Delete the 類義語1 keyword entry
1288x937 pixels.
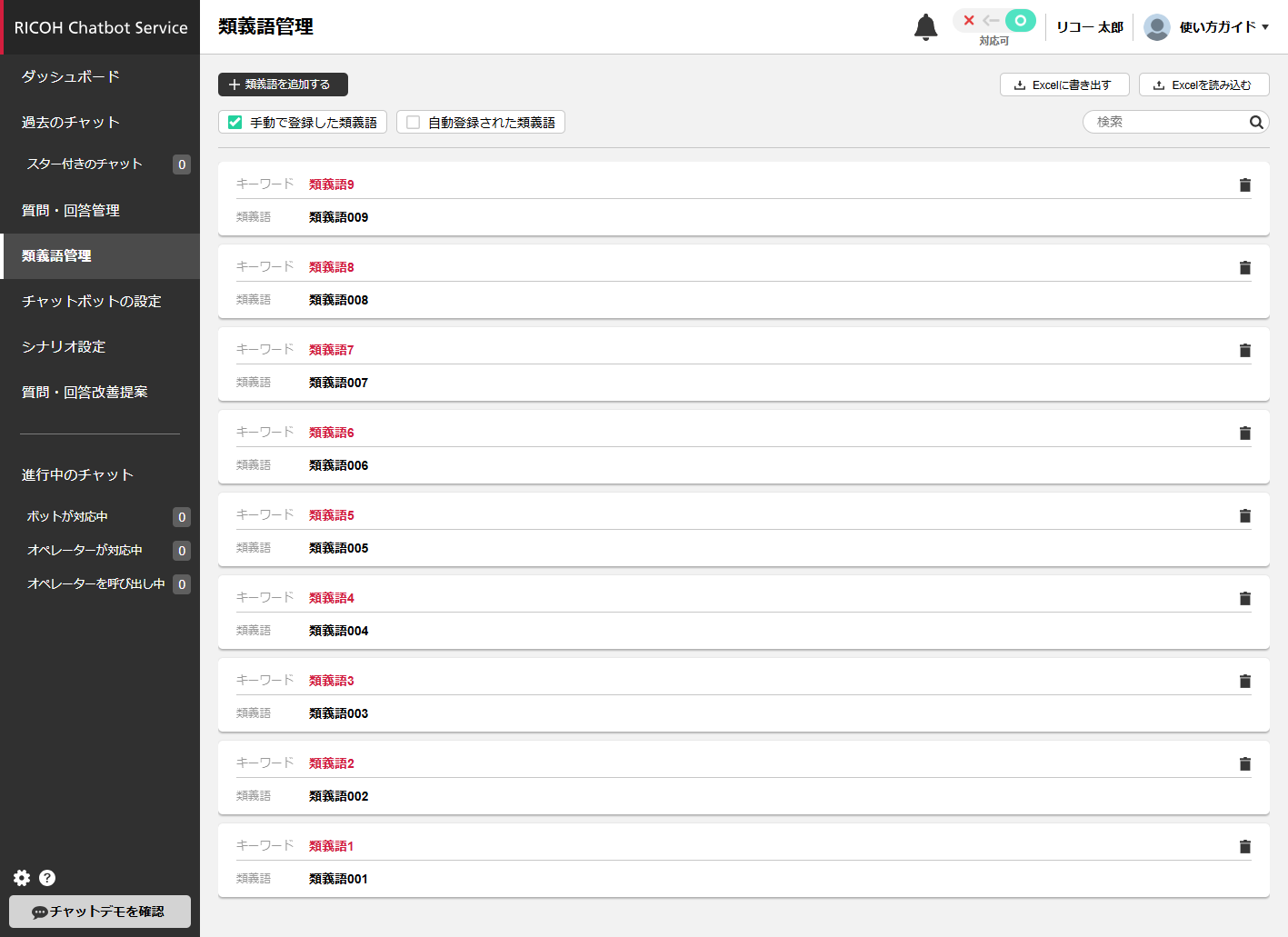pos(1244,846)
